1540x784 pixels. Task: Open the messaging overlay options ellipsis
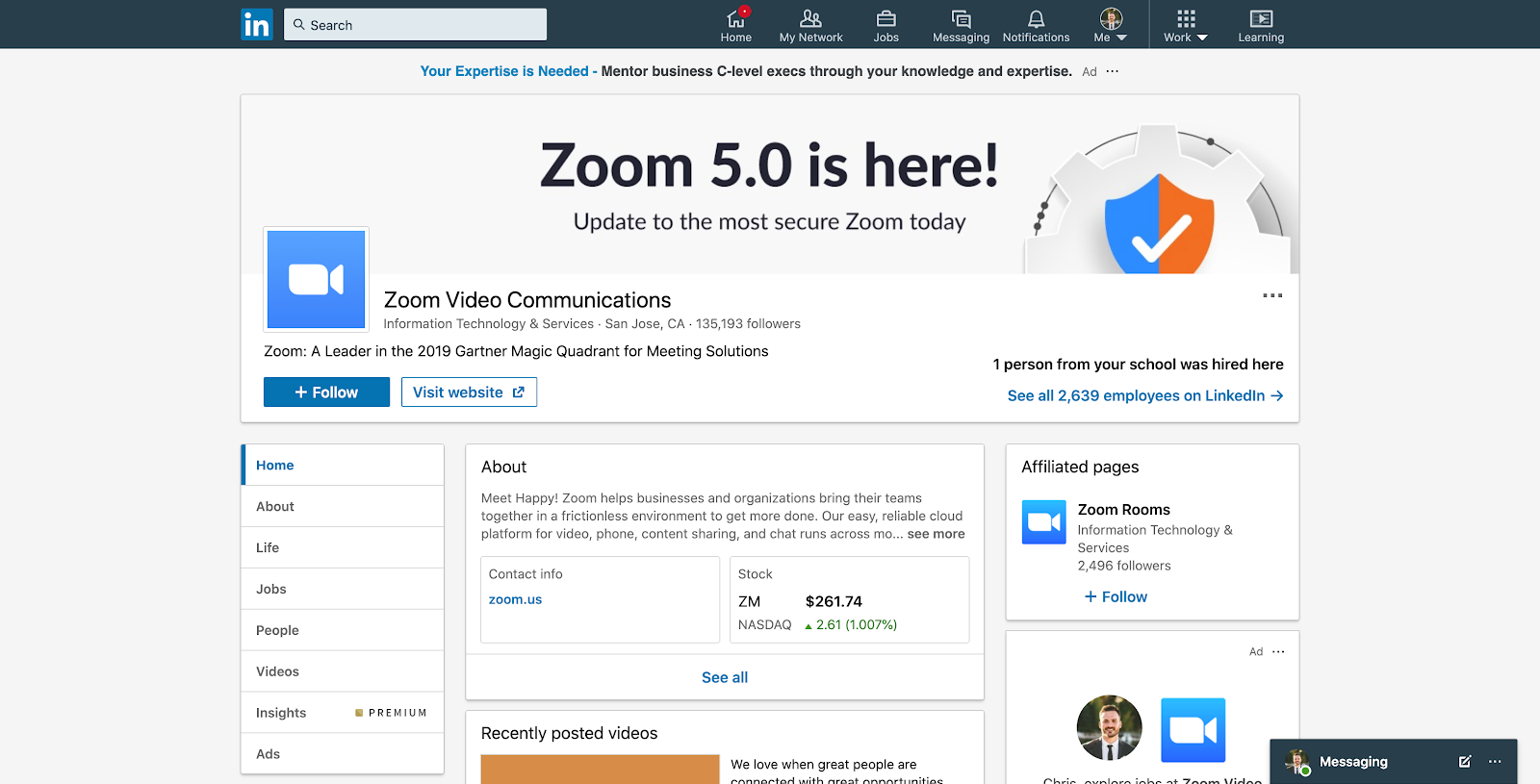(1495, 761)
